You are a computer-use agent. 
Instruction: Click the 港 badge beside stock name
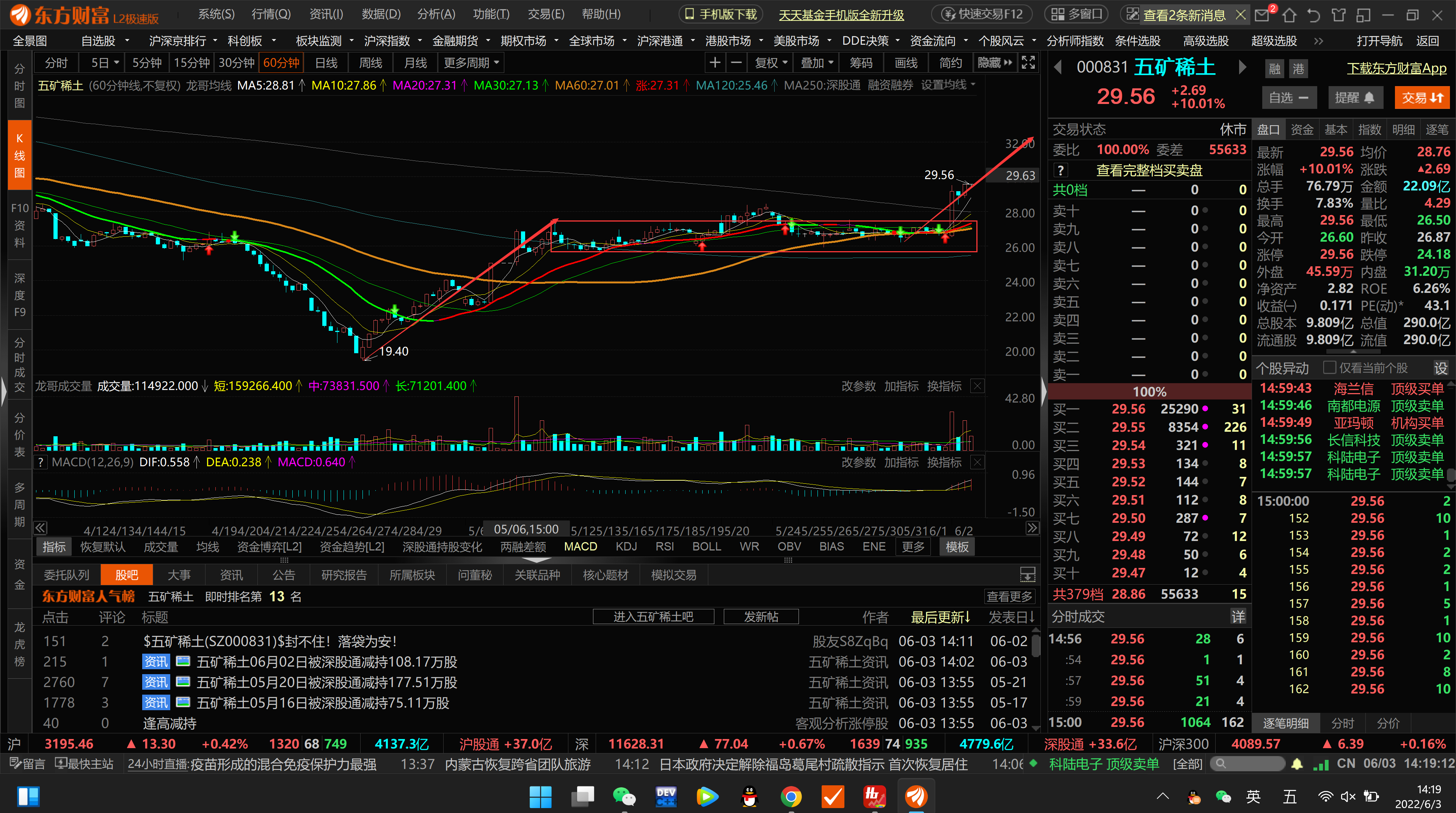[x=1299, y=69]
